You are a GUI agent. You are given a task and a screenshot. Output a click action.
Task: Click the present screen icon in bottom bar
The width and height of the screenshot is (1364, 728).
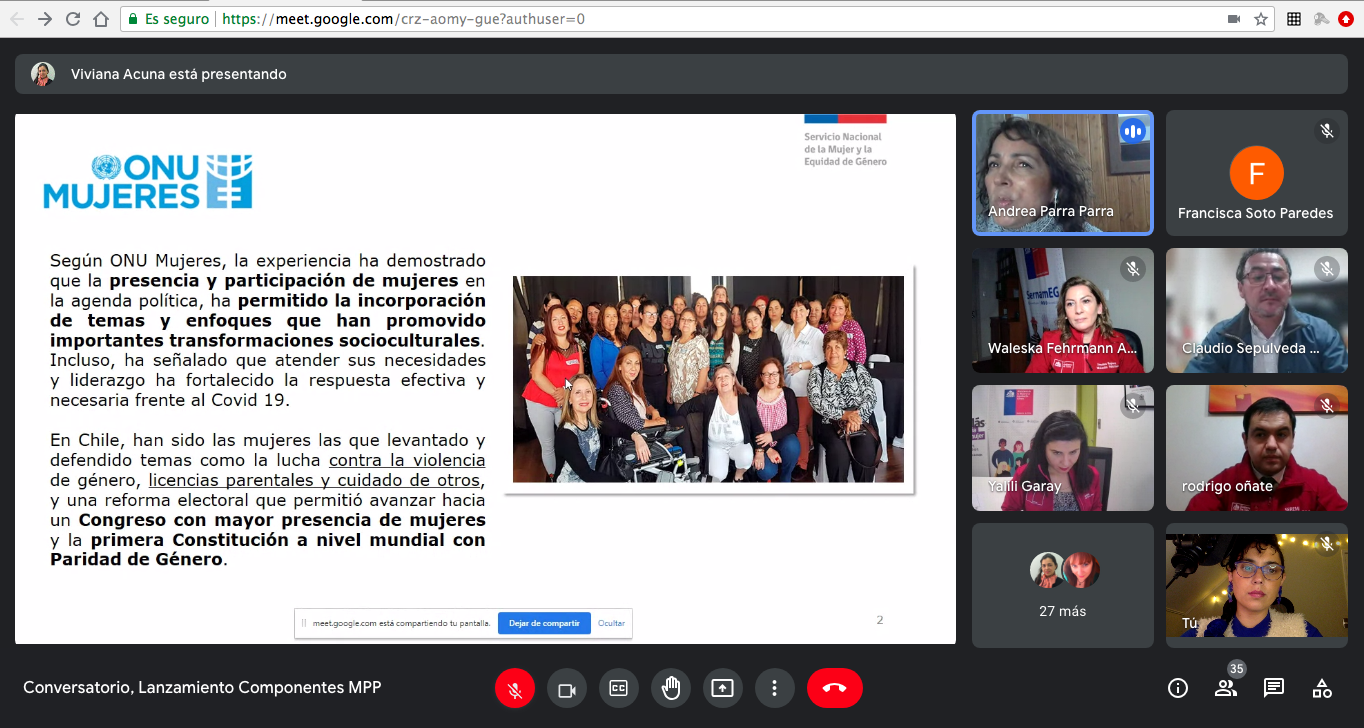coord(723,688)
